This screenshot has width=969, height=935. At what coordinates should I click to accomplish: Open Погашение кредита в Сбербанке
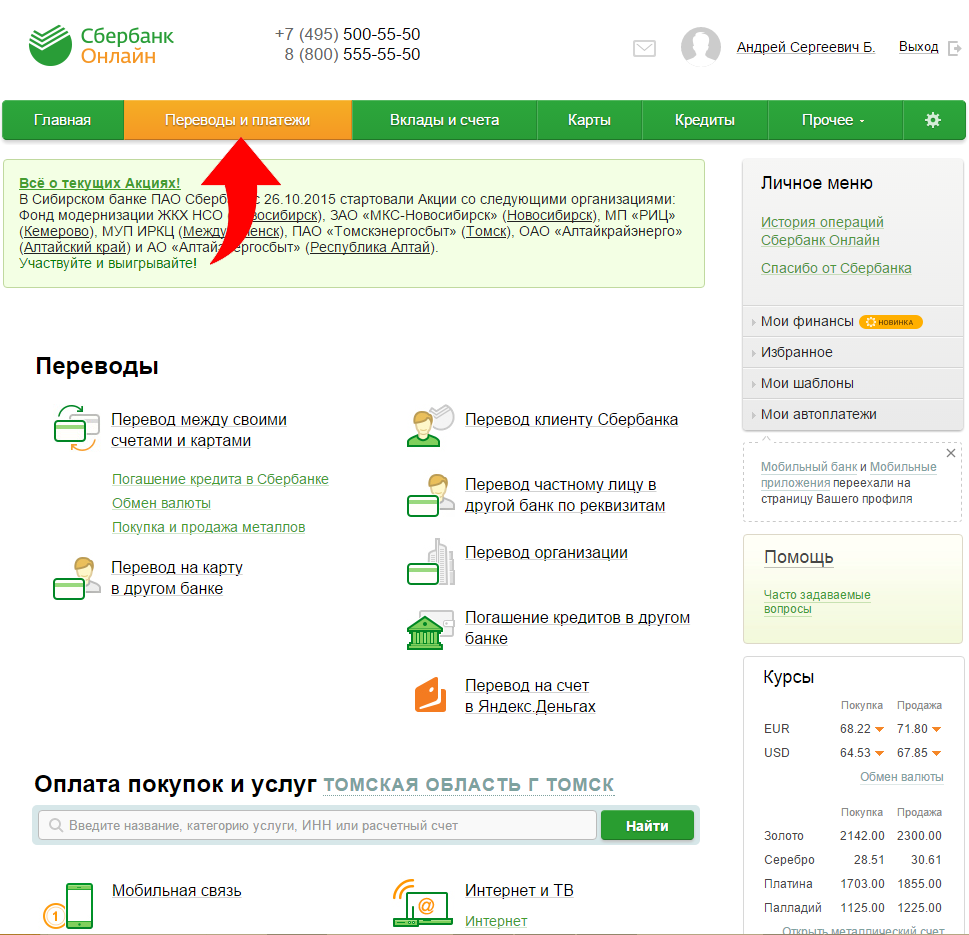tap(220, 480)
